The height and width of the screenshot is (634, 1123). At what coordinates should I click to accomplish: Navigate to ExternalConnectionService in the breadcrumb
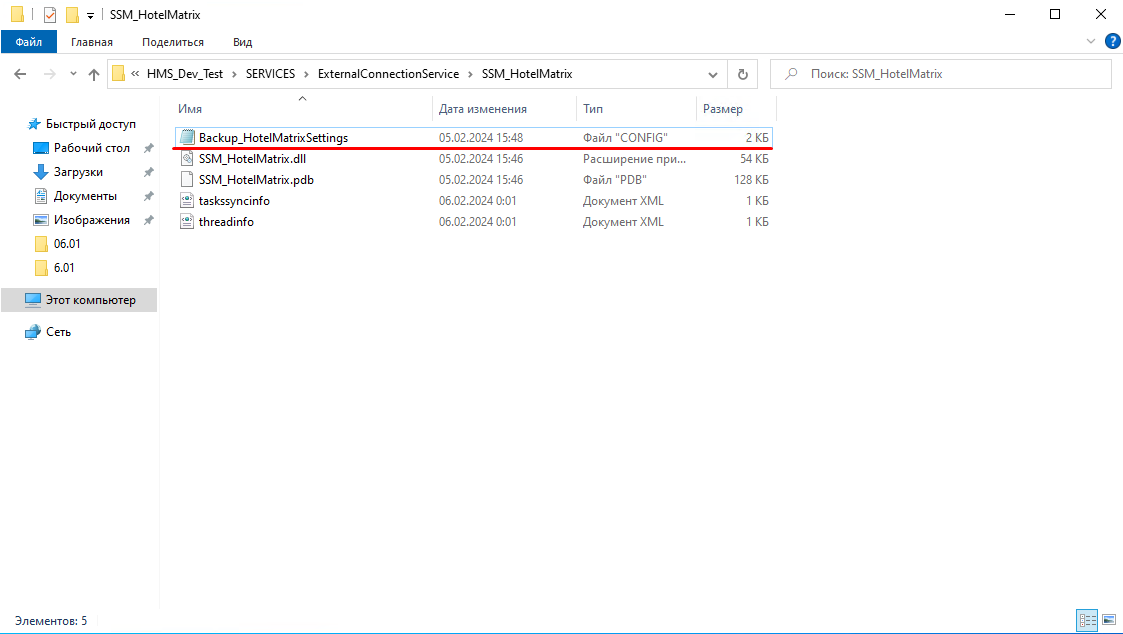point(388,74)
